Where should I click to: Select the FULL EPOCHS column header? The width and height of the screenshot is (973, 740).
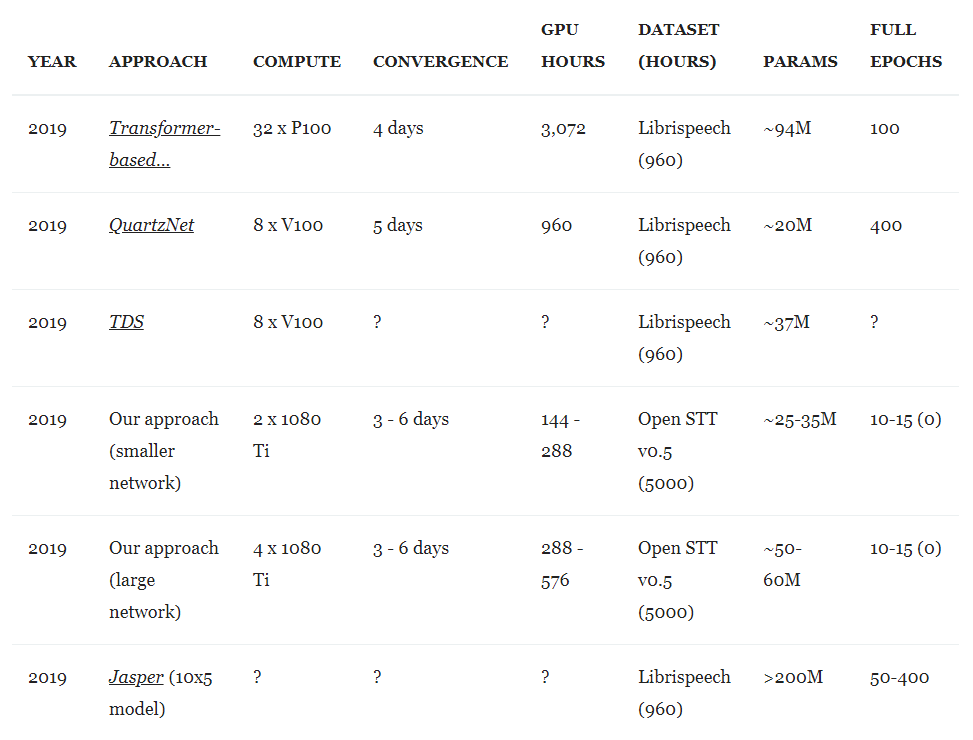coord(906,46)
